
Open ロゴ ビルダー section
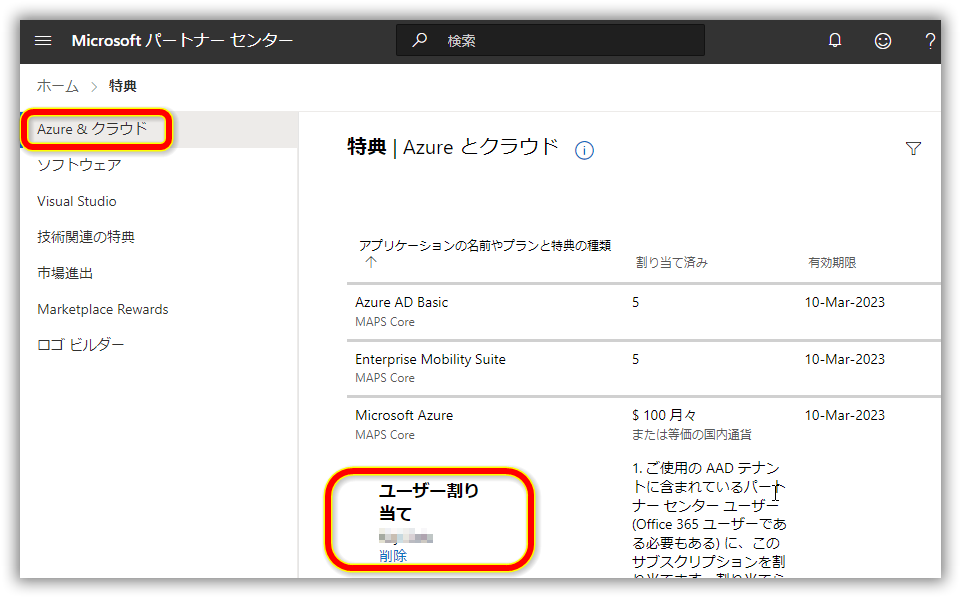(x=80, y=345)
